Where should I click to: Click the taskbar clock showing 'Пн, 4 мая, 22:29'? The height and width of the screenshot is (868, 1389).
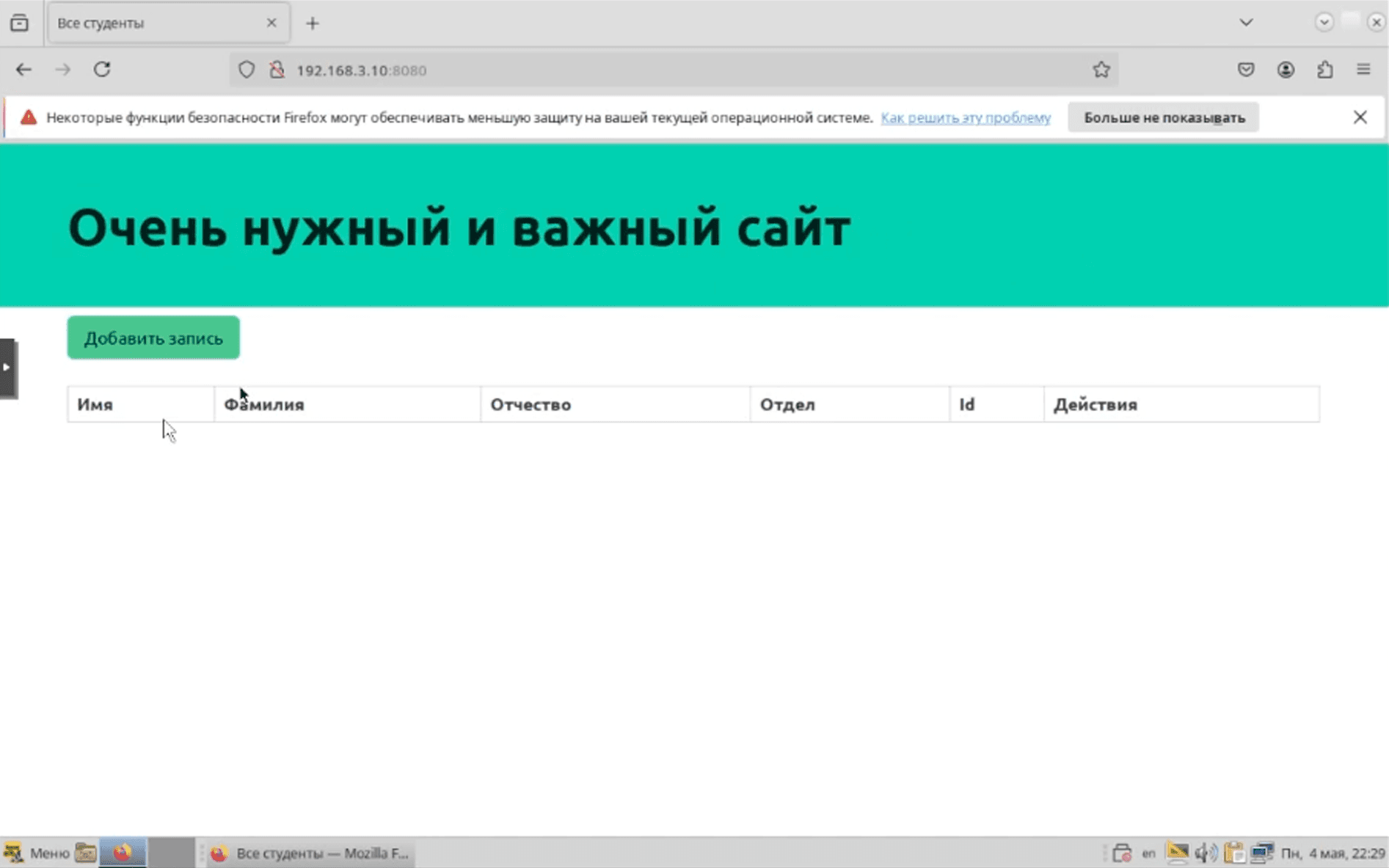(1333, 853)
